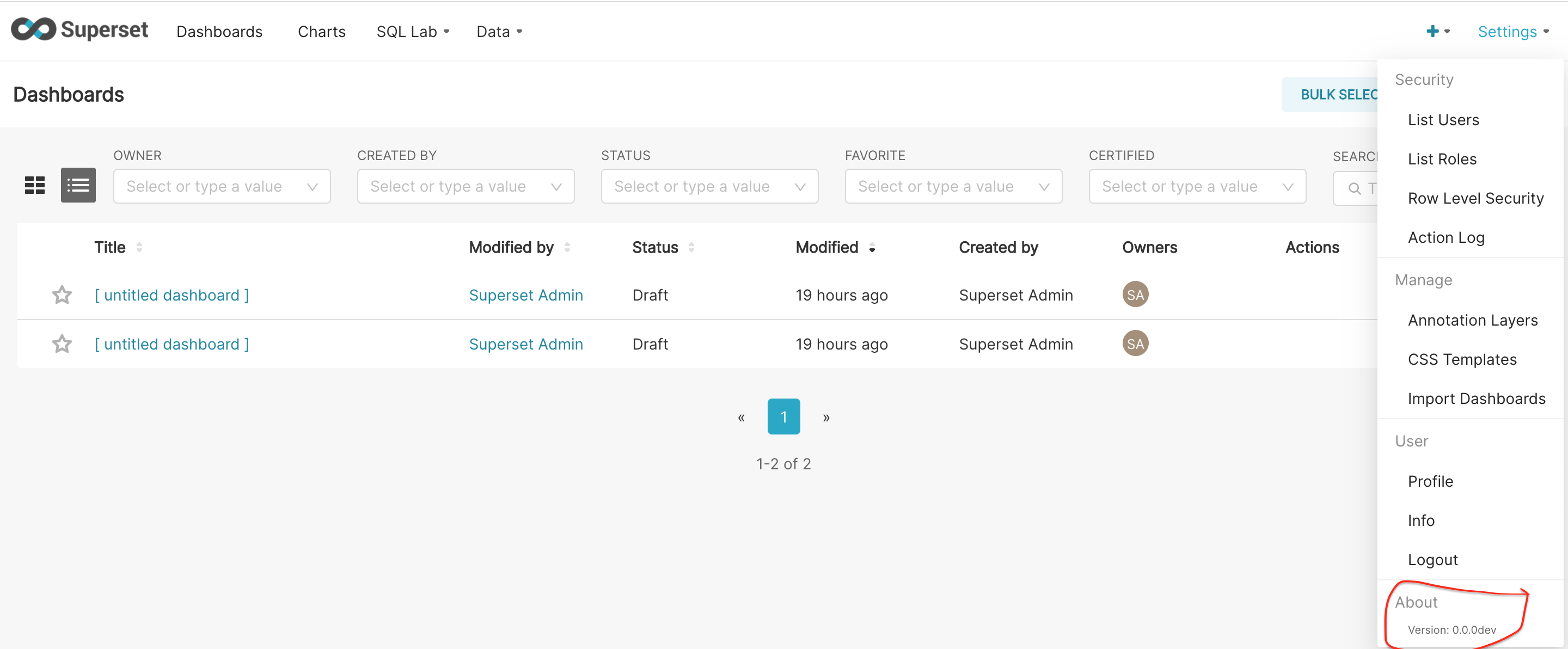Open the Charts menu item
1568x649 pixels.
pyautogui.click(x=321, y=31)
